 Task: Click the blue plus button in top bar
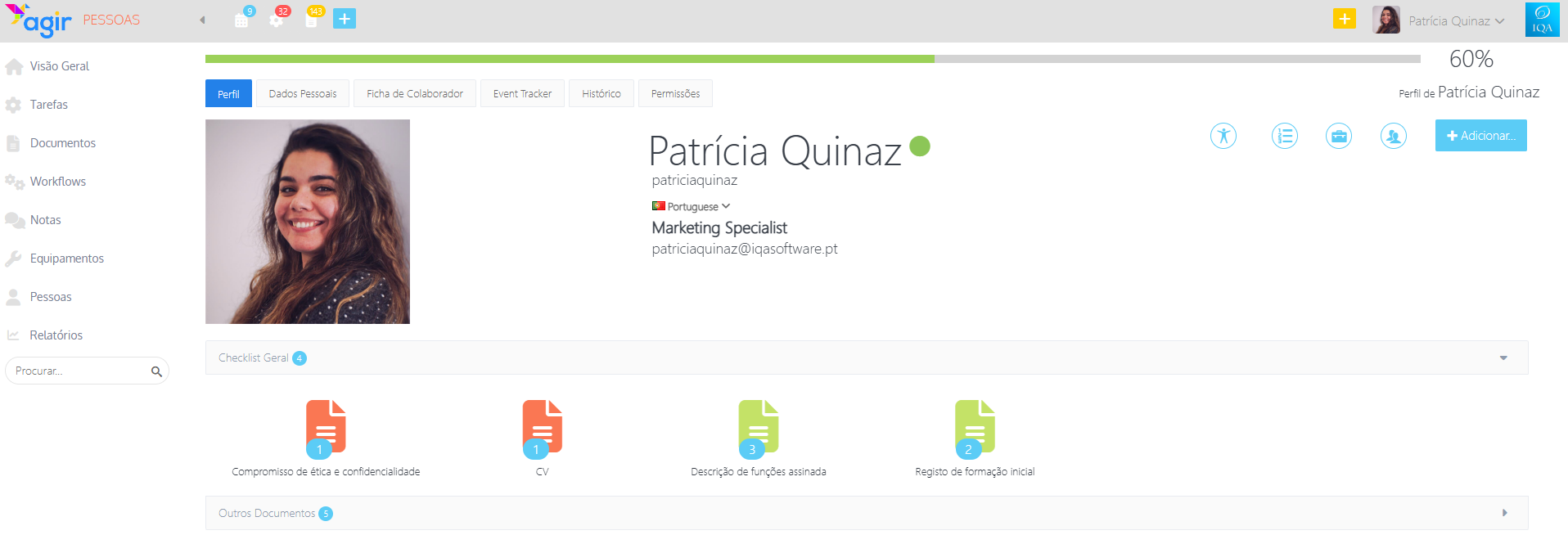pos(345,19)
